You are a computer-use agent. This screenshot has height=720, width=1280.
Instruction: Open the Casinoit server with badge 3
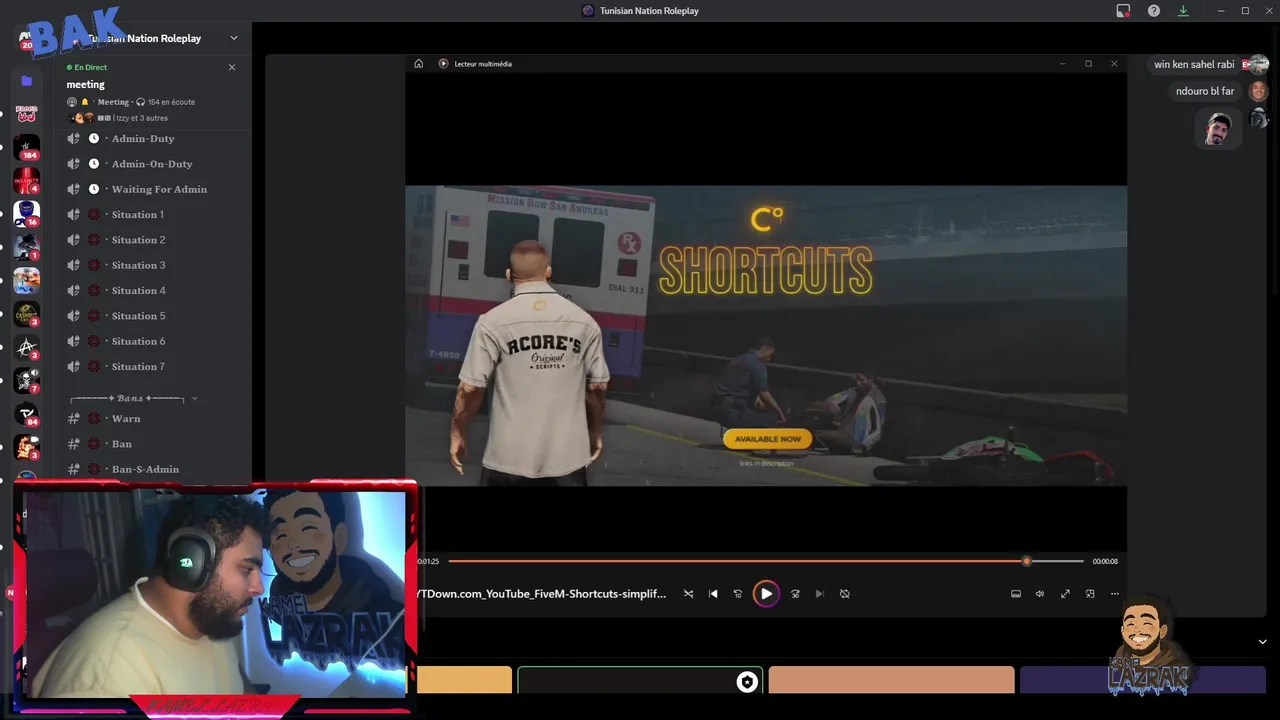pyautogui.click(x=27, y=314)
